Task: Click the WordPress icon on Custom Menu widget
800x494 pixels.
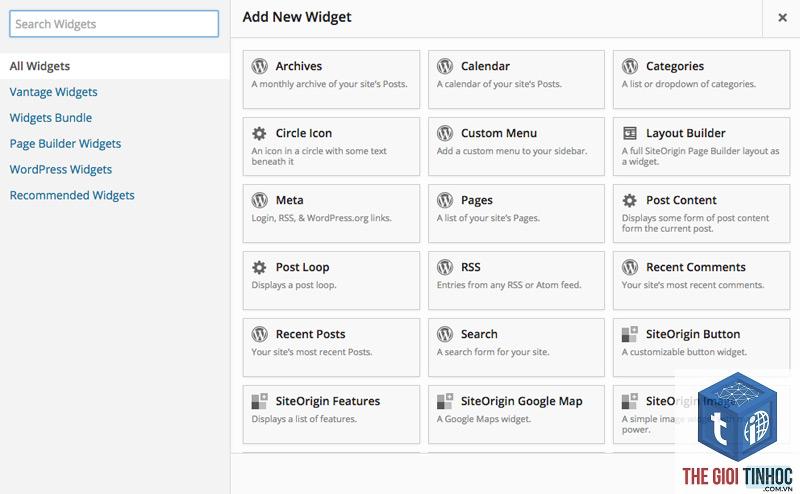Action: 445,133
